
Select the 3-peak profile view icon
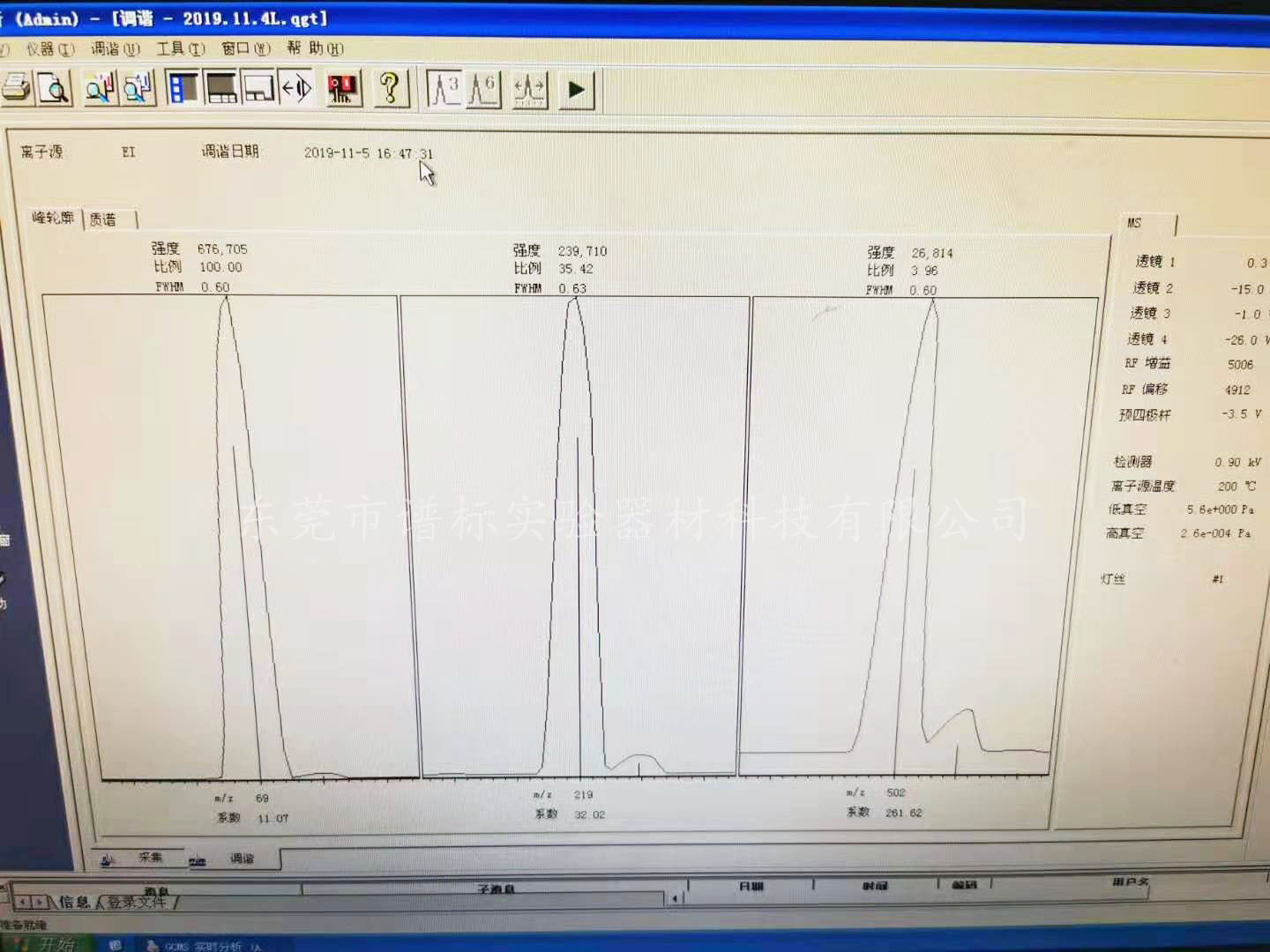444,89
